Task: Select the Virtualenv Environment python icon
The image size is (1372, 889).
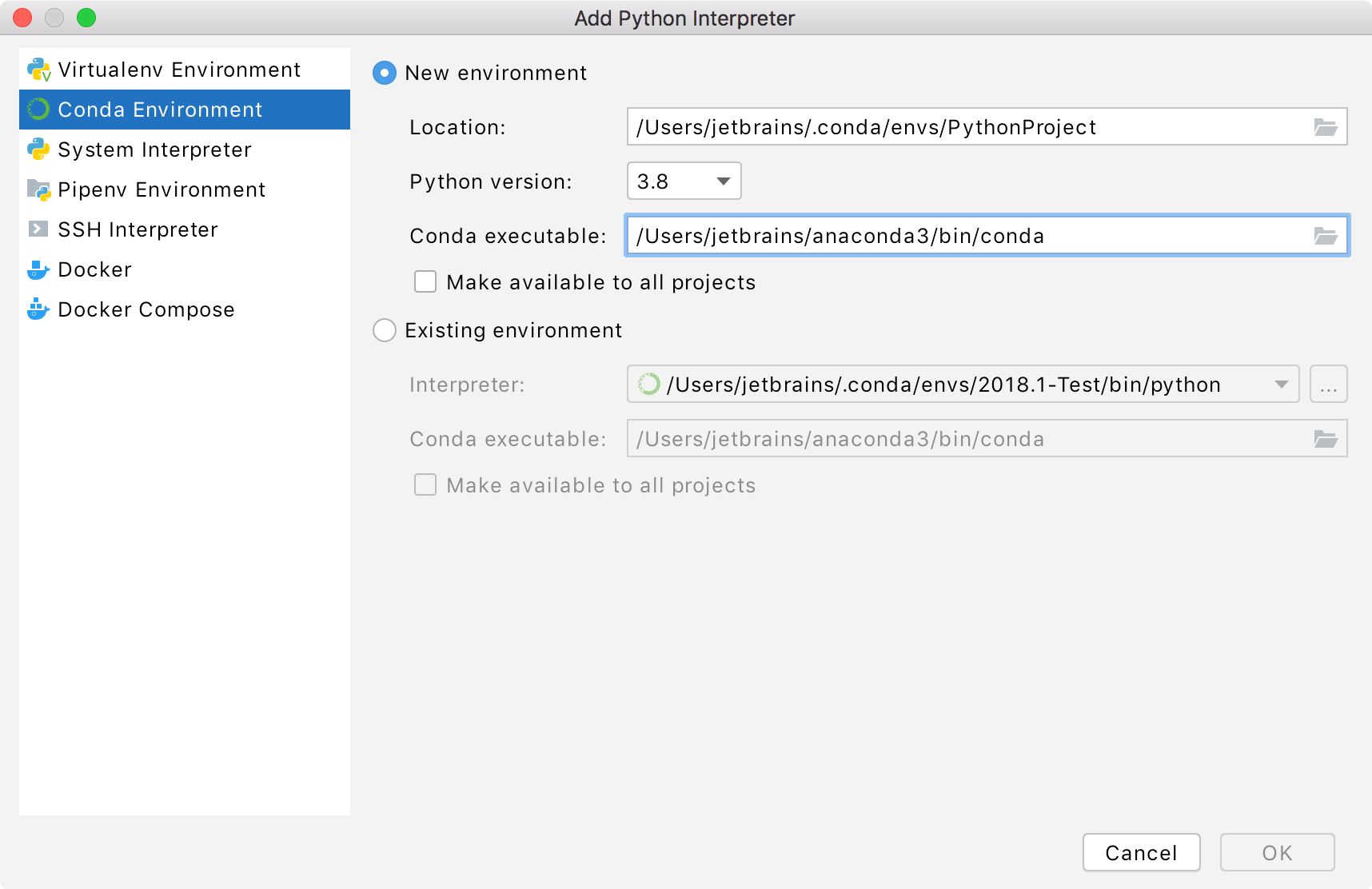Action: (x=38, y=70)
